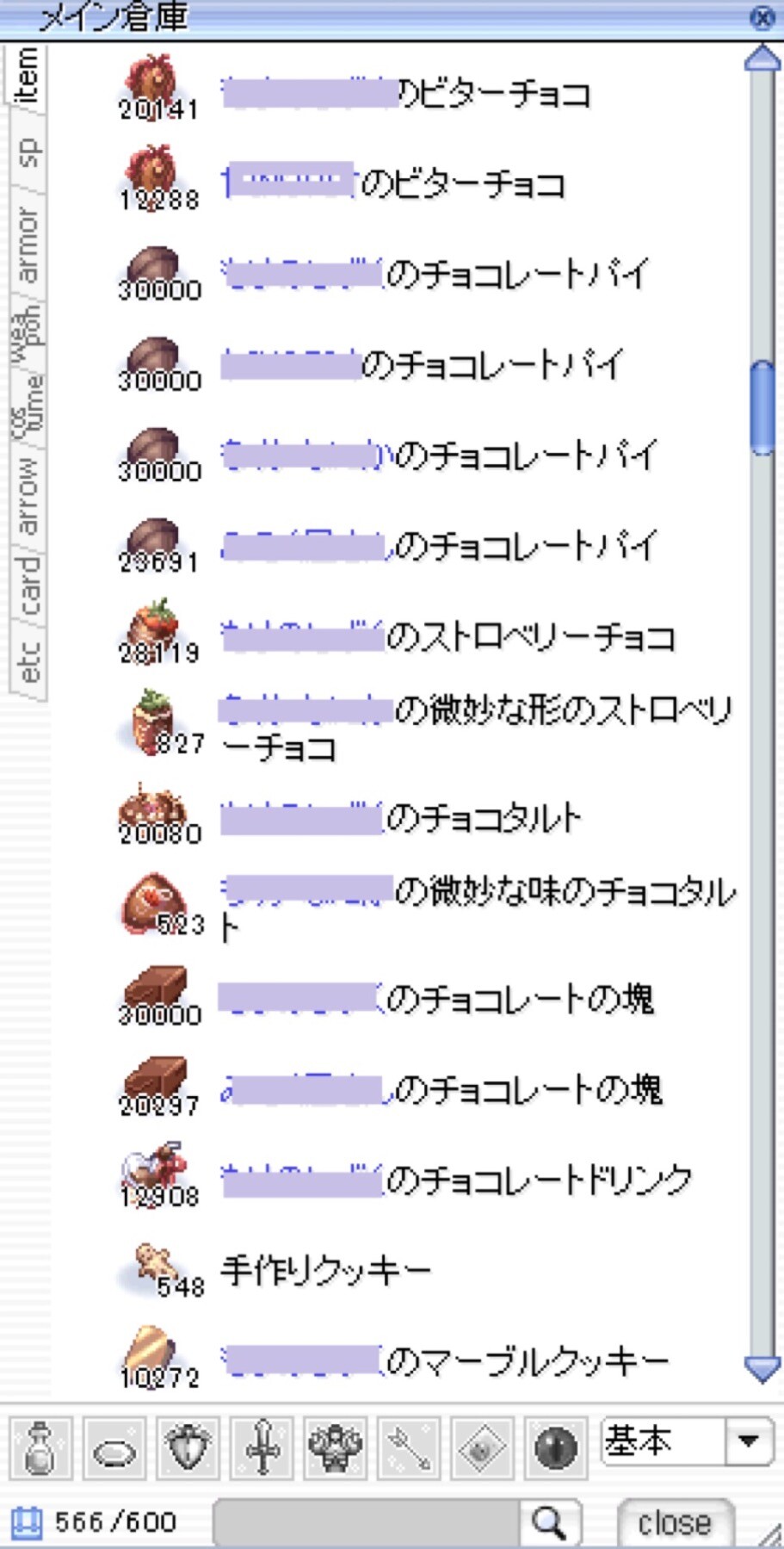Select the dark orb etc filter icon
This screenshot has height=1549, width=784.
coord(555,1448)
